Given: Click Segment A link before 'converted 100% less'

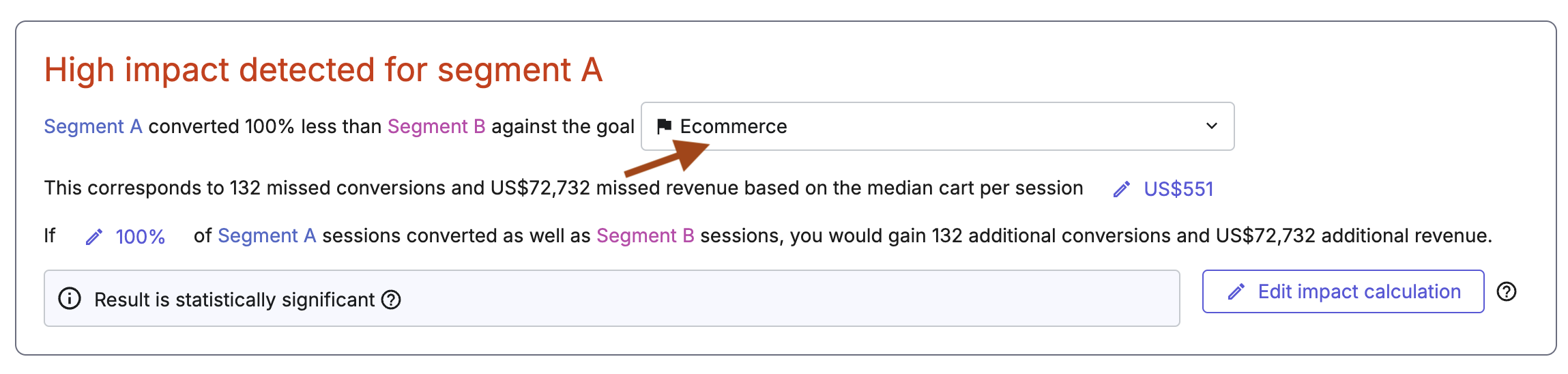Looking at the screenshot, I should 93,126.
